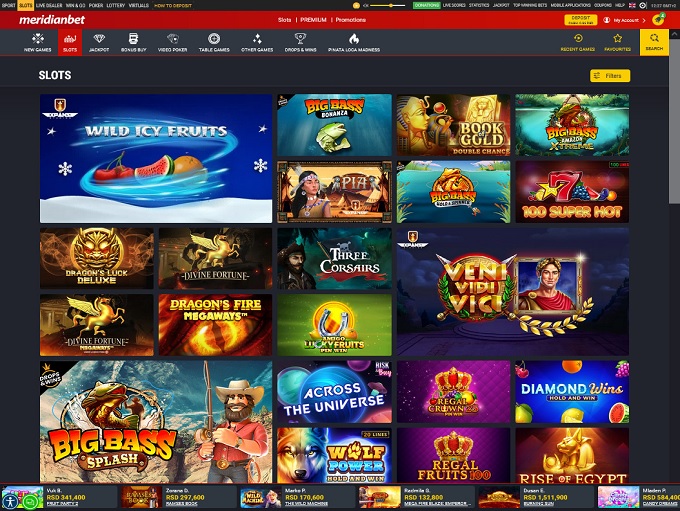
Task: Open the Bonus Buy category
Action: 132,41
